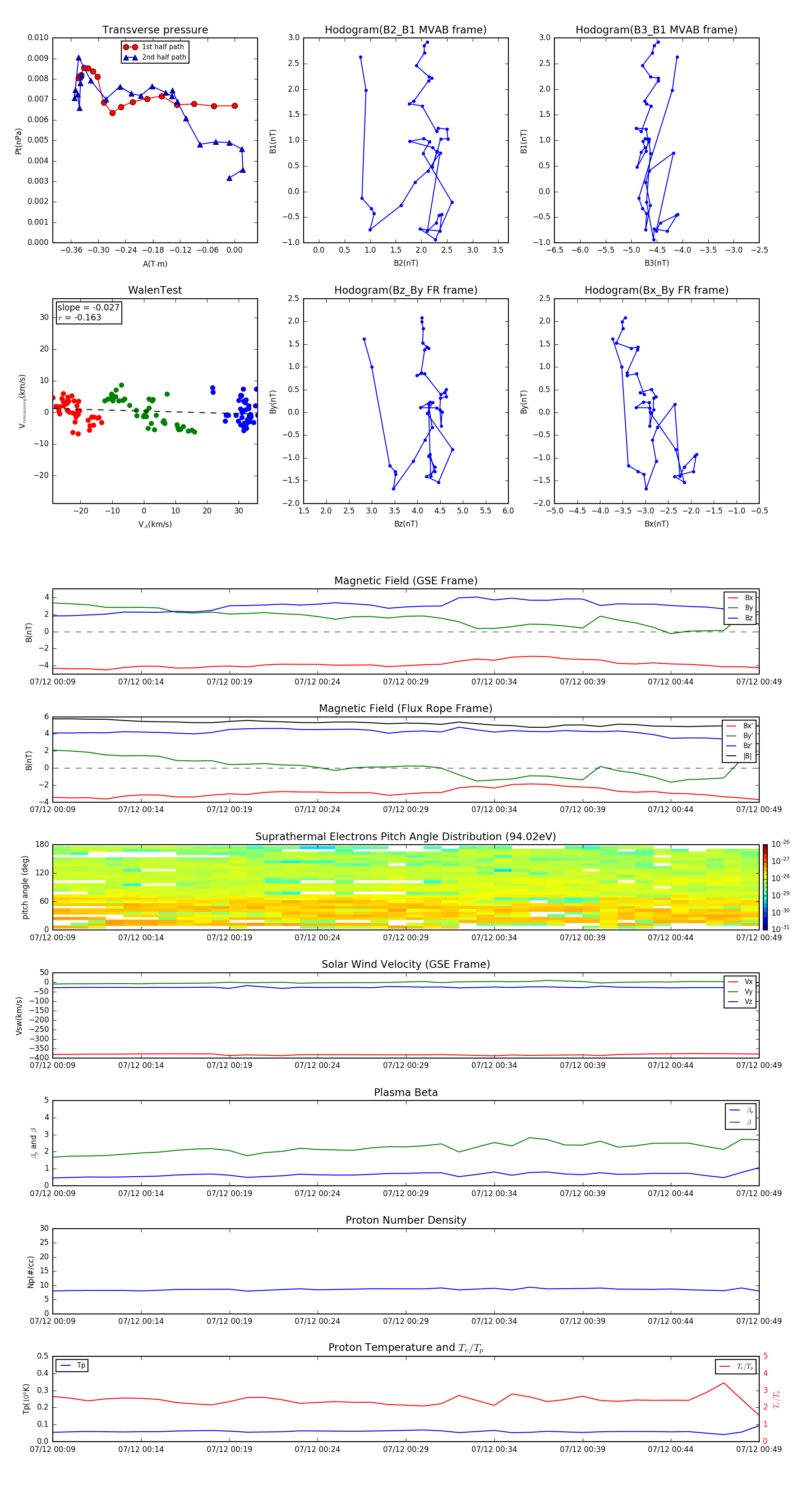812x1489 pixels.
Task: Click the 'Tp(10^6K)' y-axis label
Action: pyautogui.click(x=26, y=1399)
